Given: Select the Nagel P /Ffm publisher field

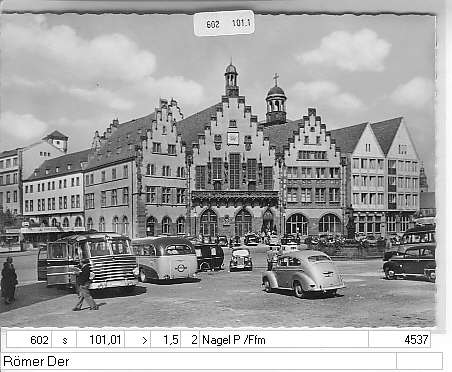Looking at the screenshot, I should click(284, 340).
